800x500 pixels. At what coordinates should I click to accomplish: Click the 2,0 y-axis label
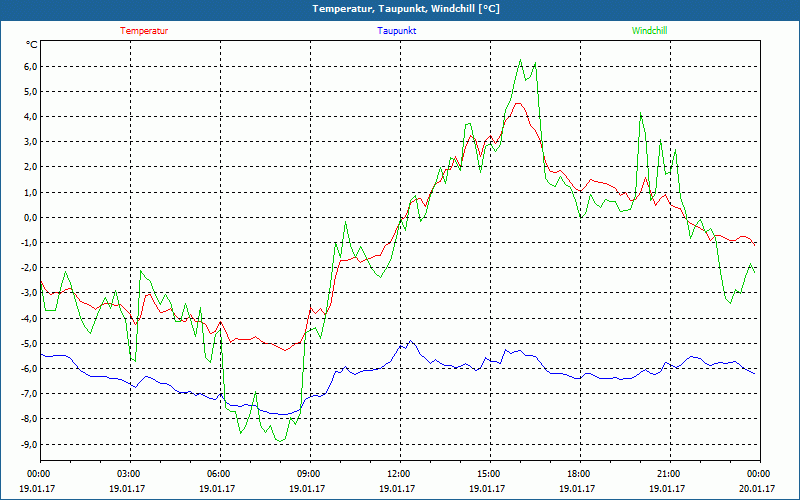pyautogui.click(x=30, y=167)
